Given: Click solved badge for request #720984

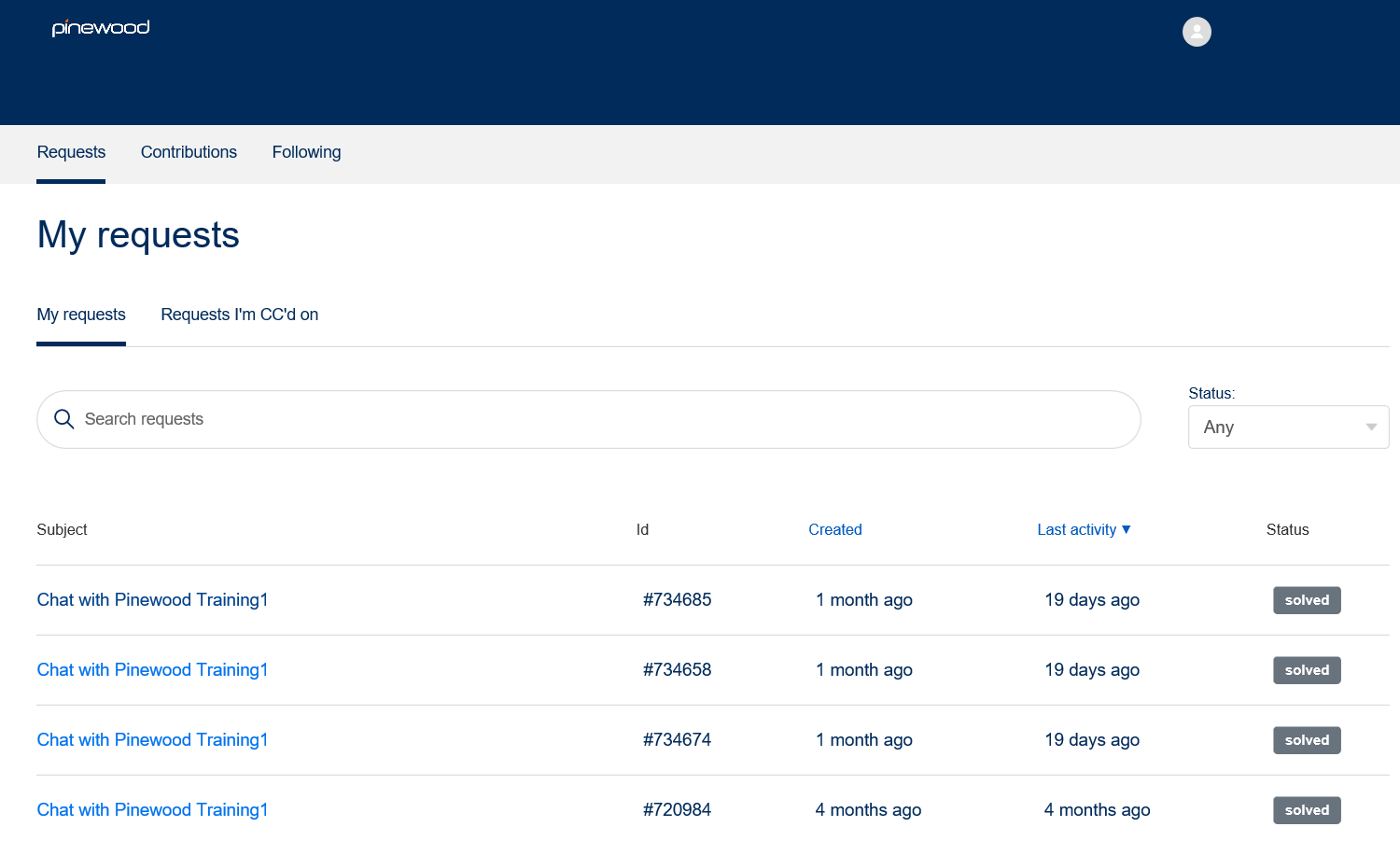Looking at the screenshot, I should pyautogui.click(x=1307, y=810).
